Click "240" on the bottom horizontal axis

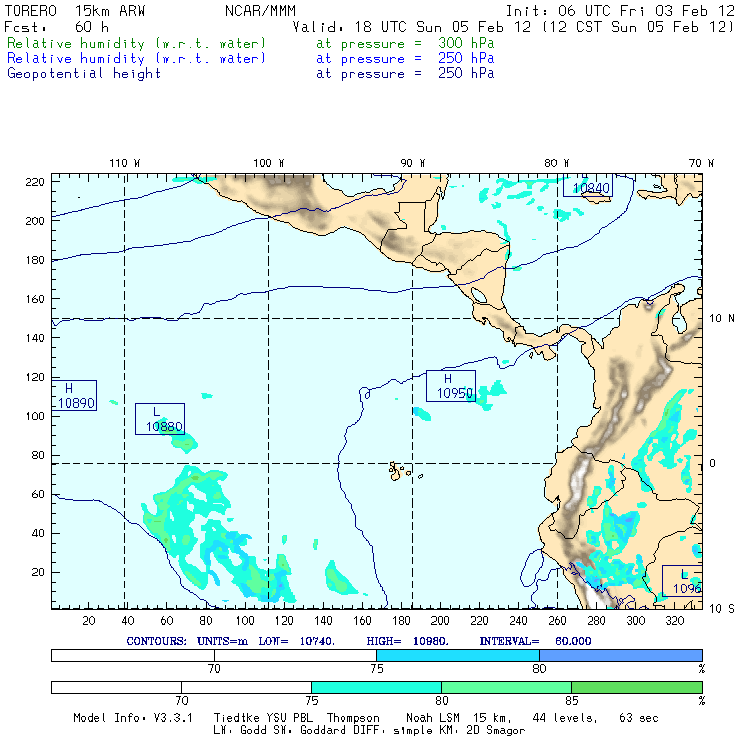[x=518, y=621]
